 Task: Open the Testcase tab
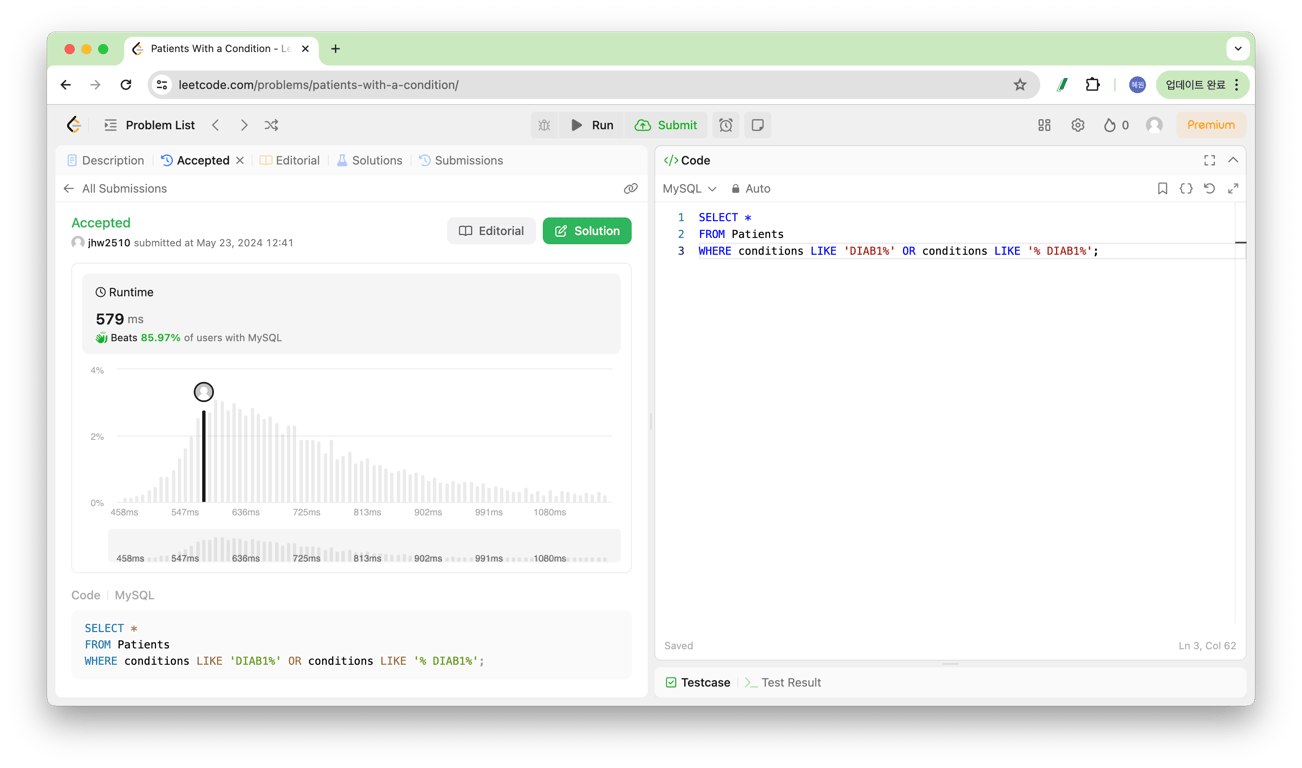[x=698, y=682]
